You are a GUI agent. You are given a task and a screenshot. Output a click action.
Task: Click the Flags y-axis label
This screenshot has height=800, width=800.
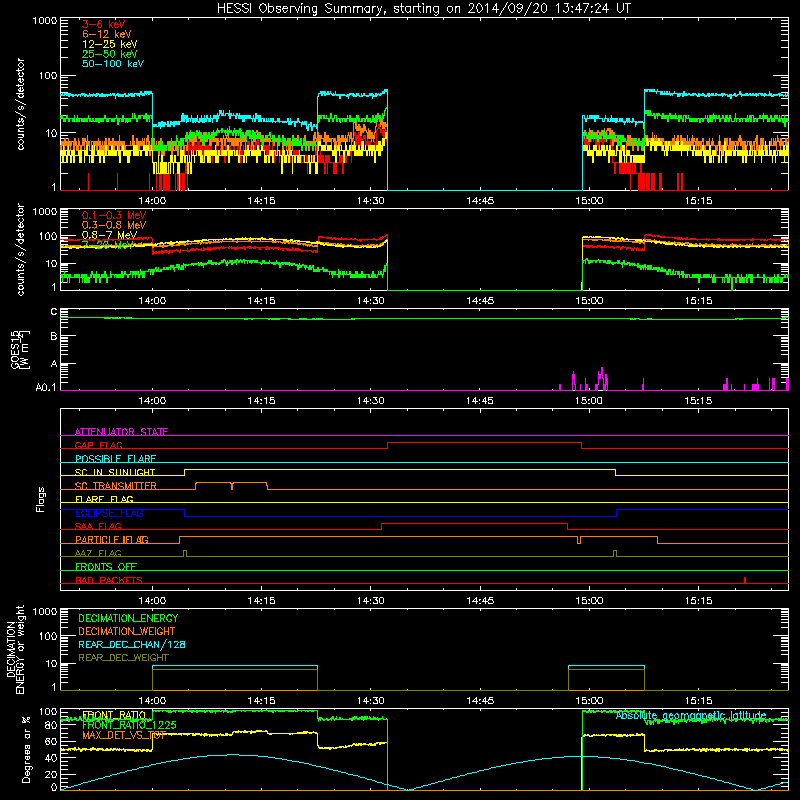coord(41,499)
